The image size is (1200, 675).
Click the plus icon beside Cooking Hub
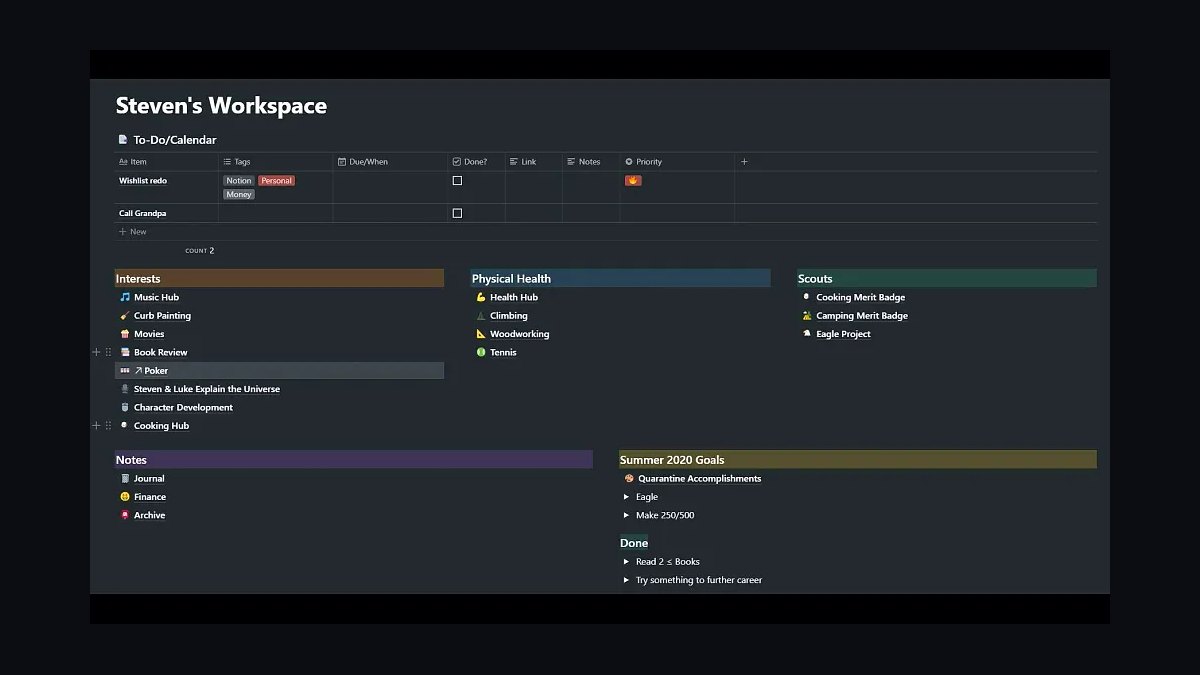tap(97, 426)
